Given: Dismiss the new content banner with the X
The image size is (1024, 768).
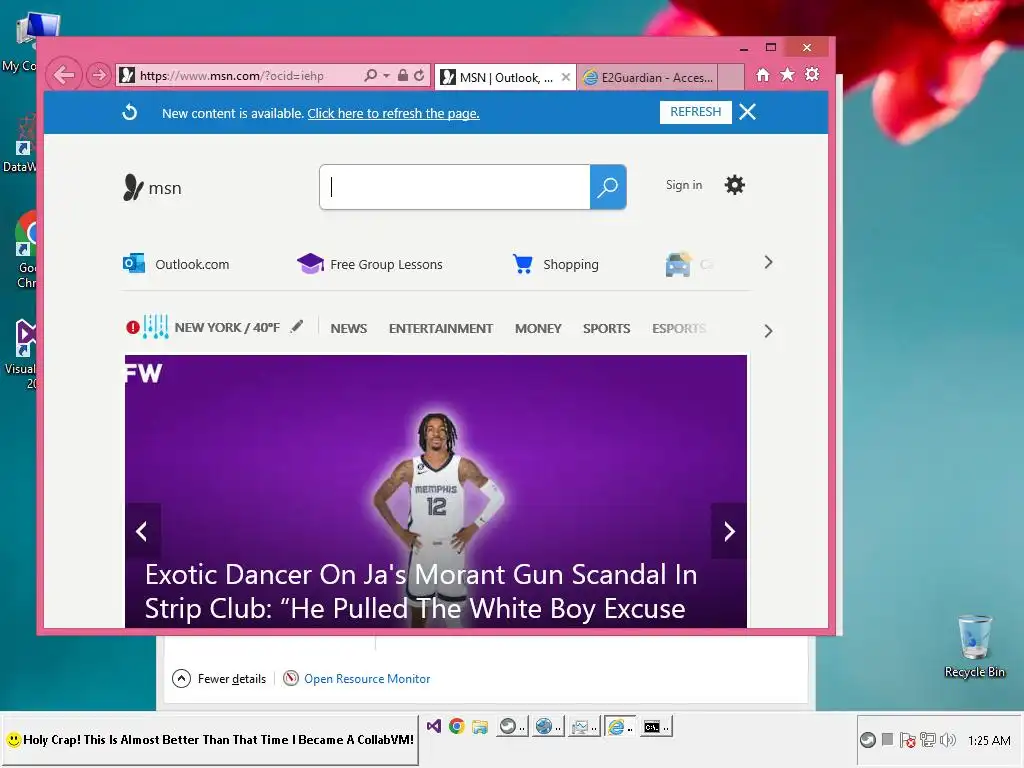Looking at the screenshot, I should (748, 112).
